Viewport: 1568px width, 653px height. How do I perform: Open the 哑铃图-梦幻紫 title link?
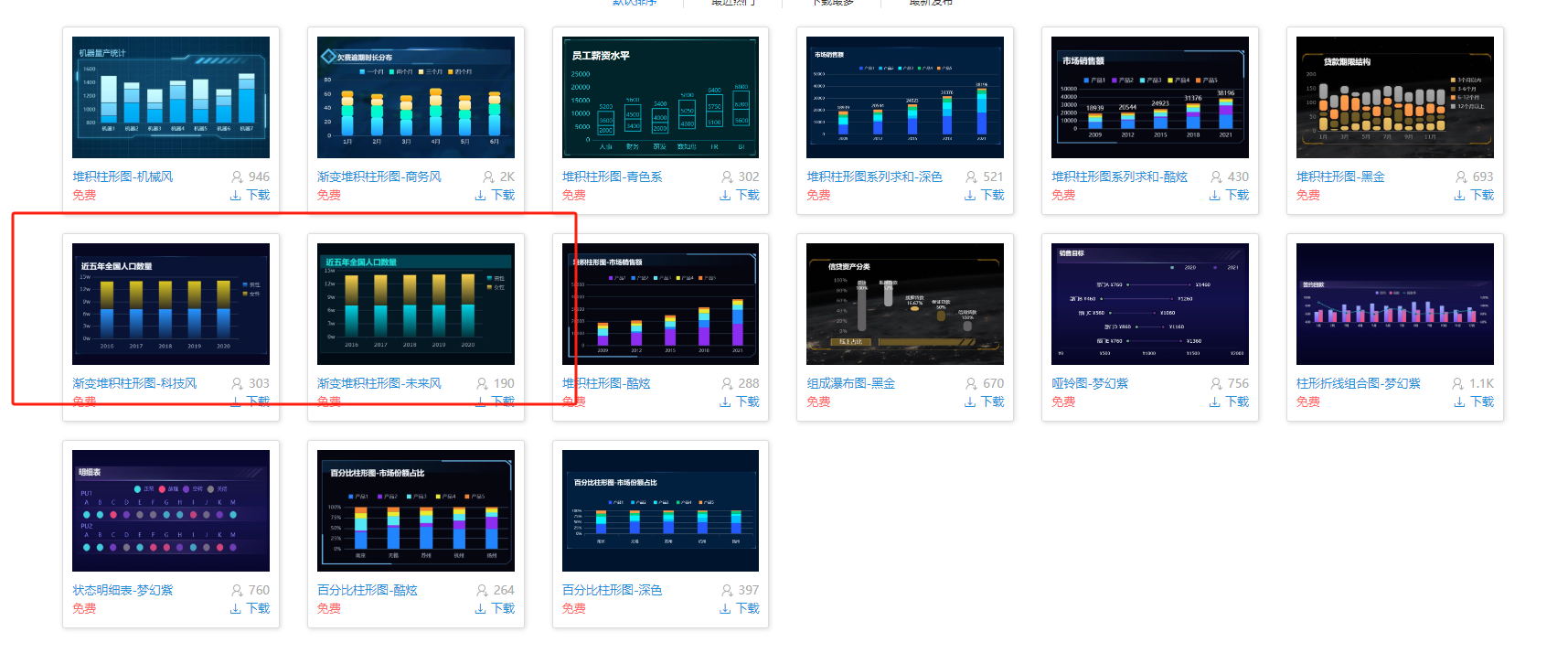1090,383
